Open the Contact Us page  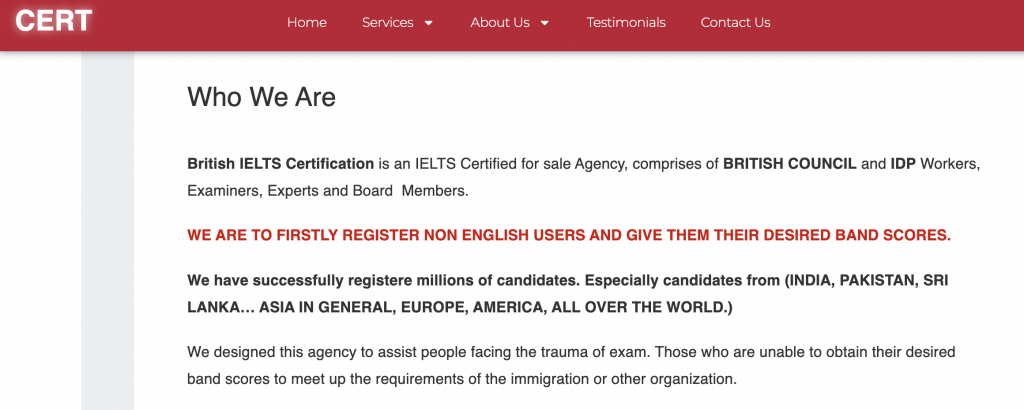click(x=735, y=22)
